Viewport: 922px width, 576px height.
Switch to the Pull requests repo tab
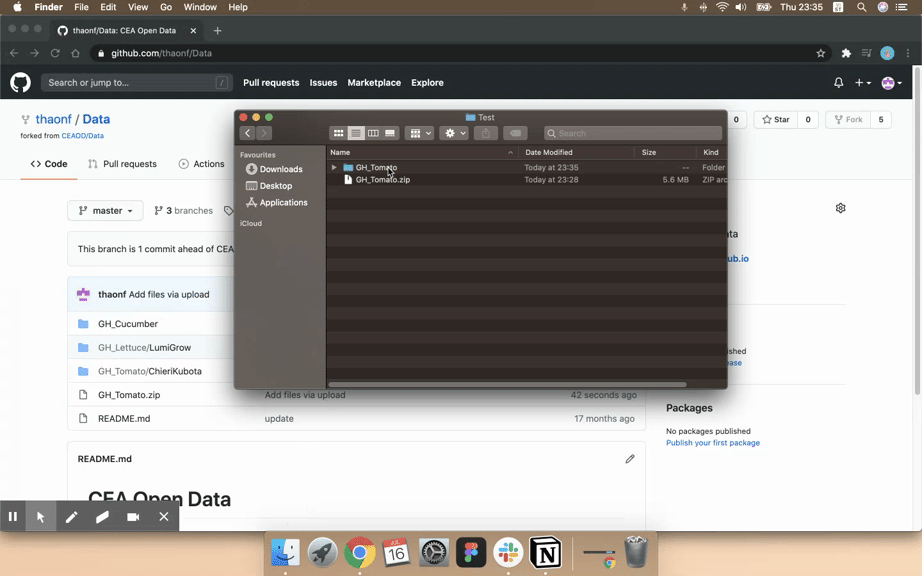tap(122, 164)
